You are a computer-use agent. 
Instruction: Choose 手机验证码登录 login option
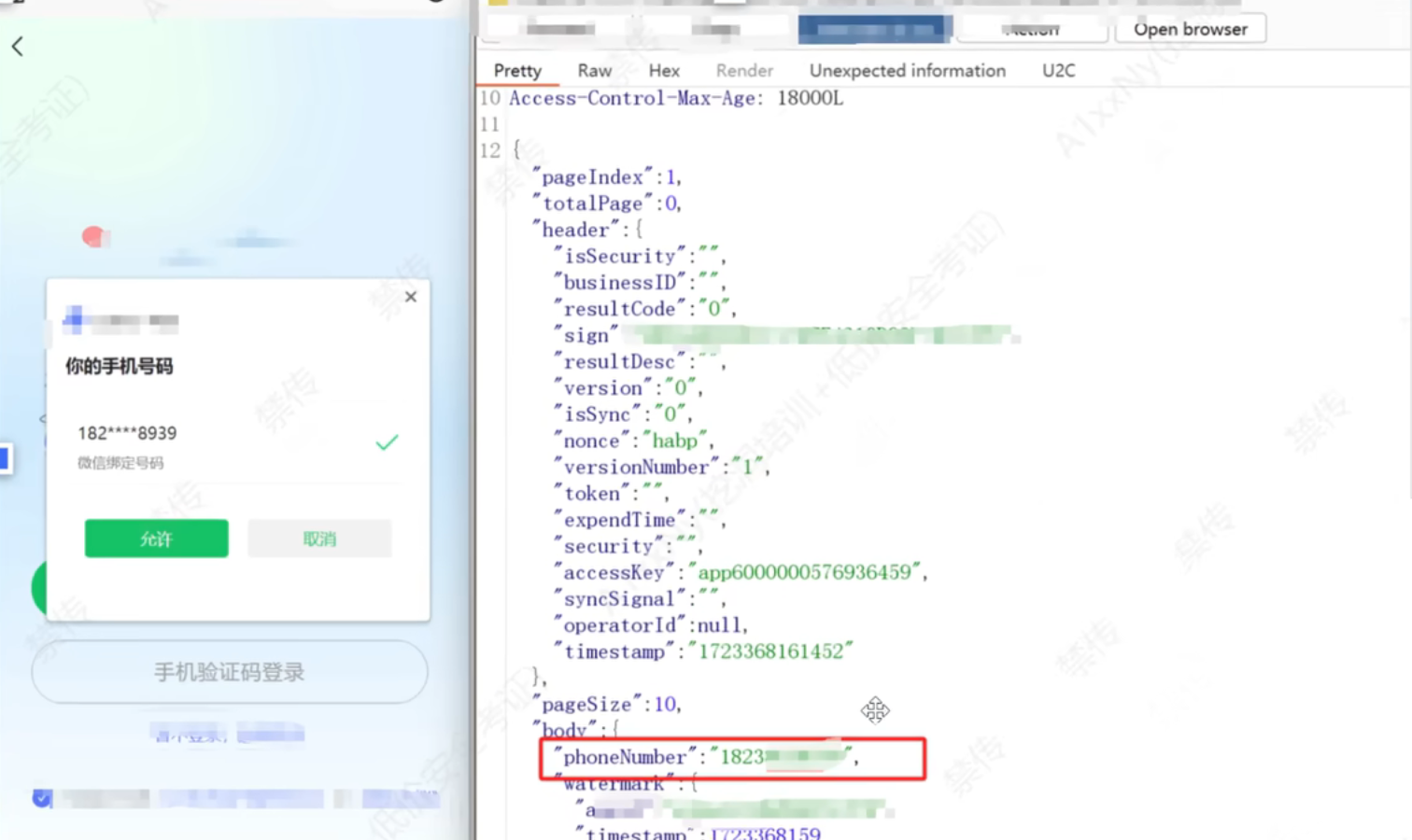(230, 672)
